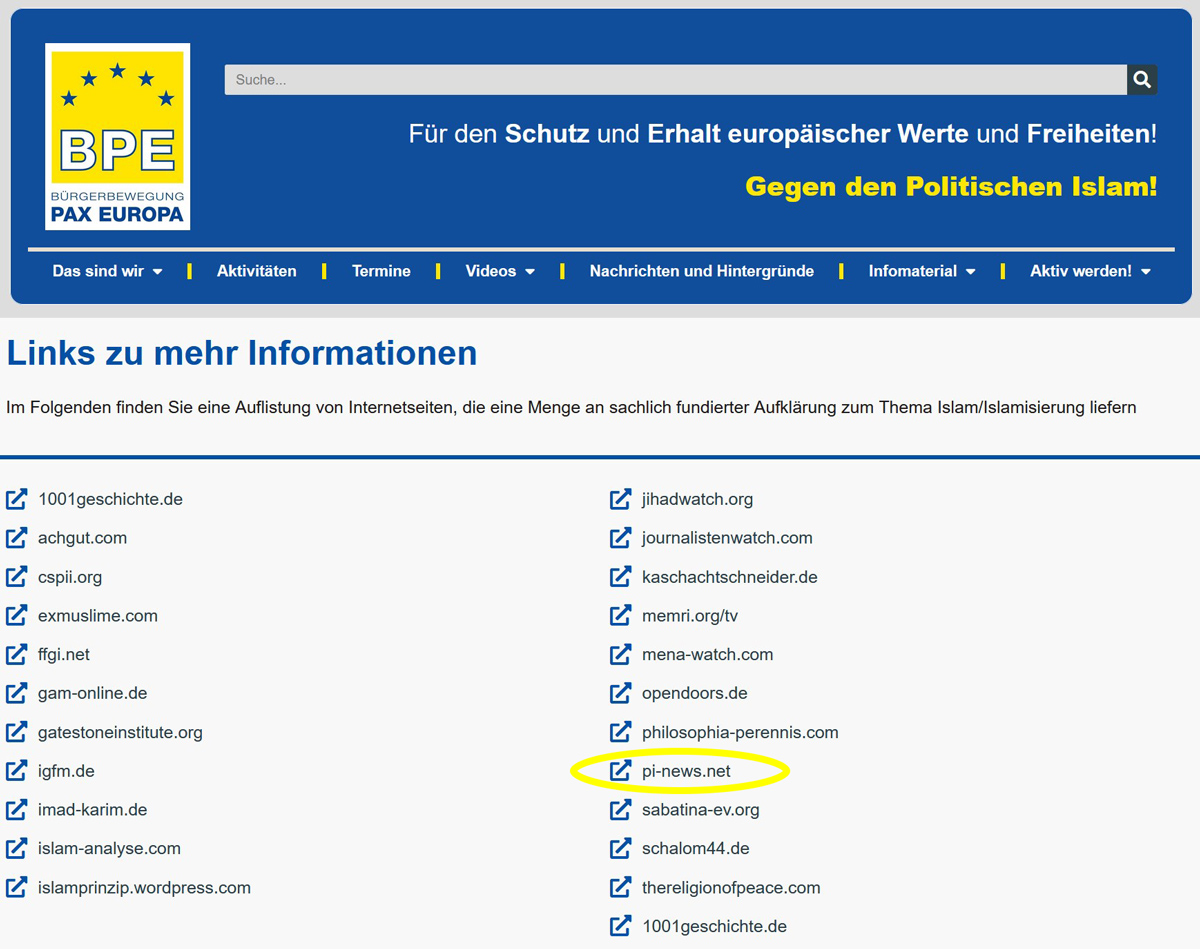
Task: Visit the sabatina-ev.org link
Action: pyautogui.click(x=701, y=810)
